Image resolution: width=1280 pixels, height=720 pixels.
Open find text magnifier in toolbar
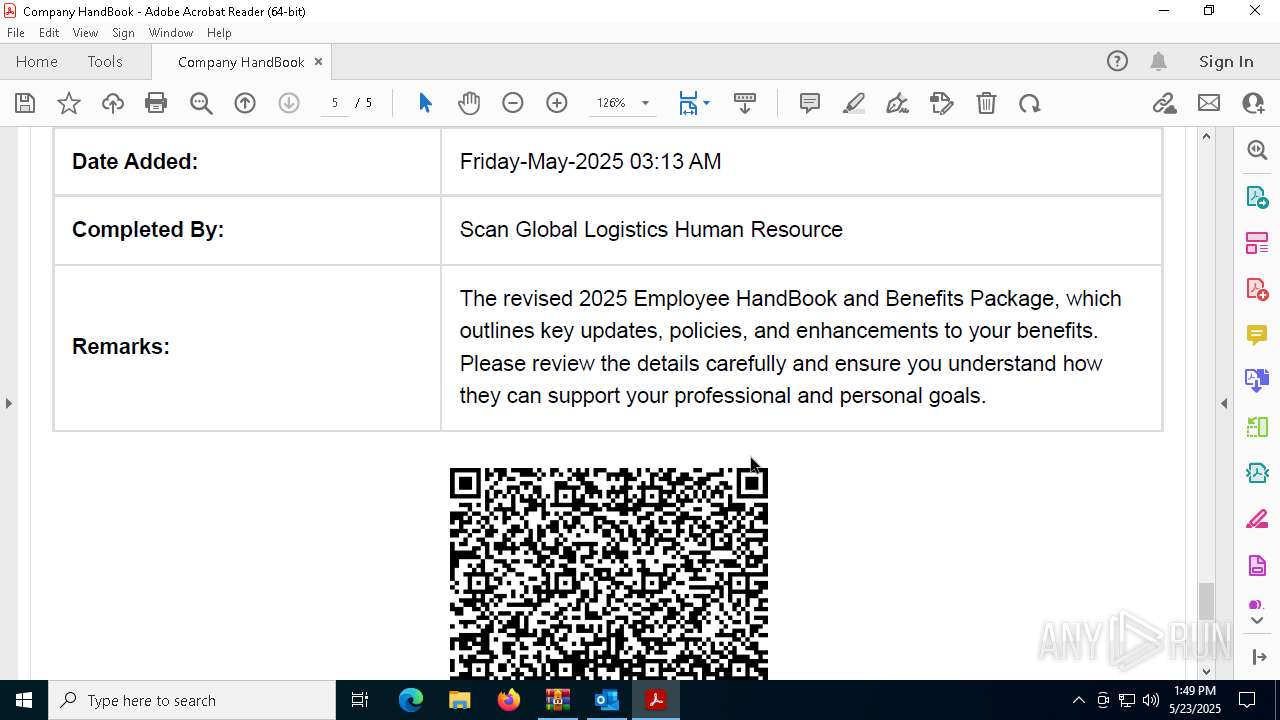coord(201,103)
